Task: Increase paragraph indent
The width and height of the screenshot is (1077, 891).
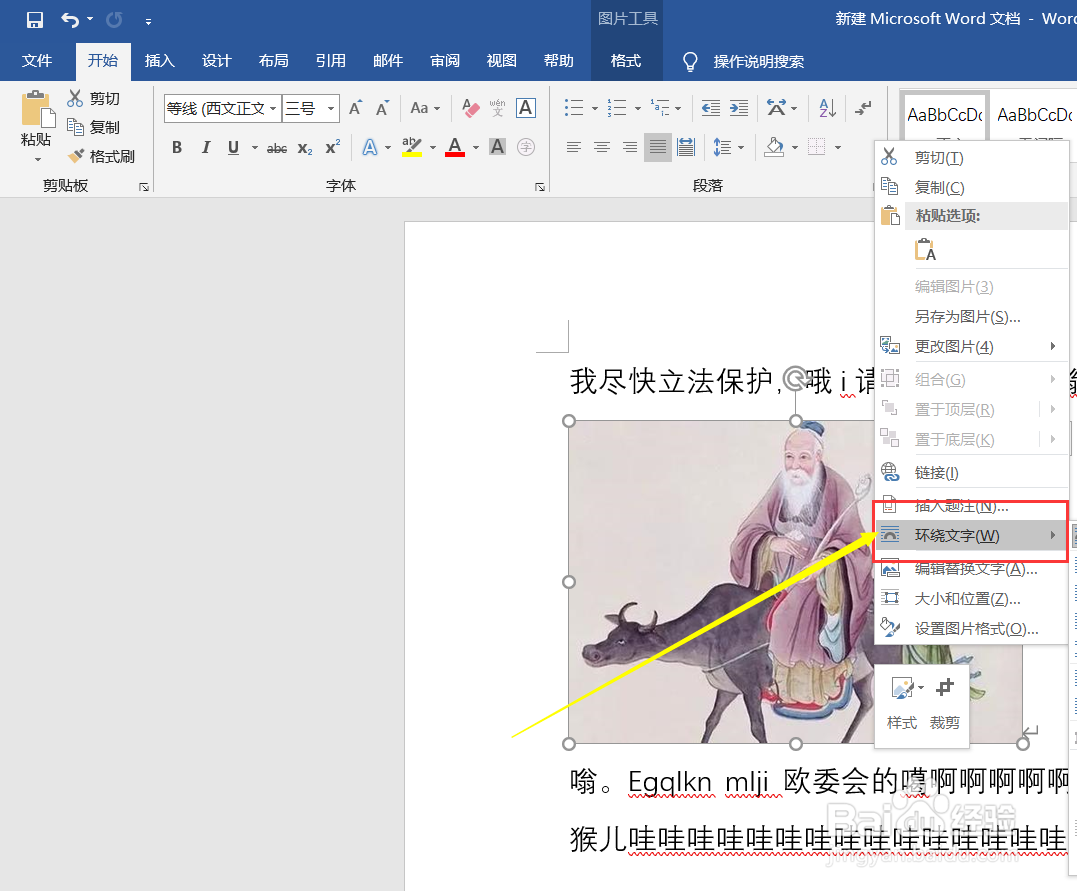Action: [739, 108]
